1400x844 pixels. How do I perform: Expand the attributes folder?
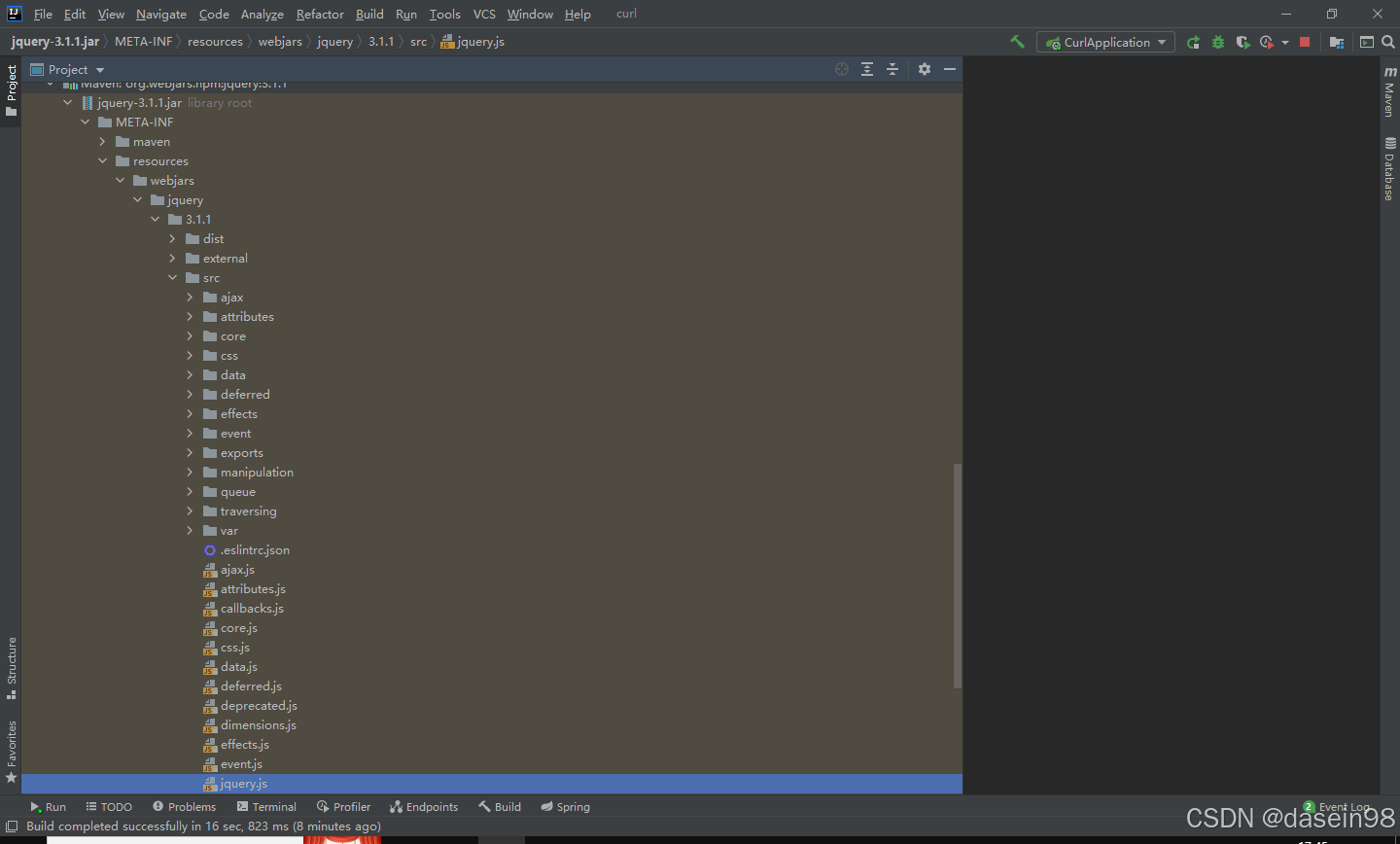click(190, 316)
